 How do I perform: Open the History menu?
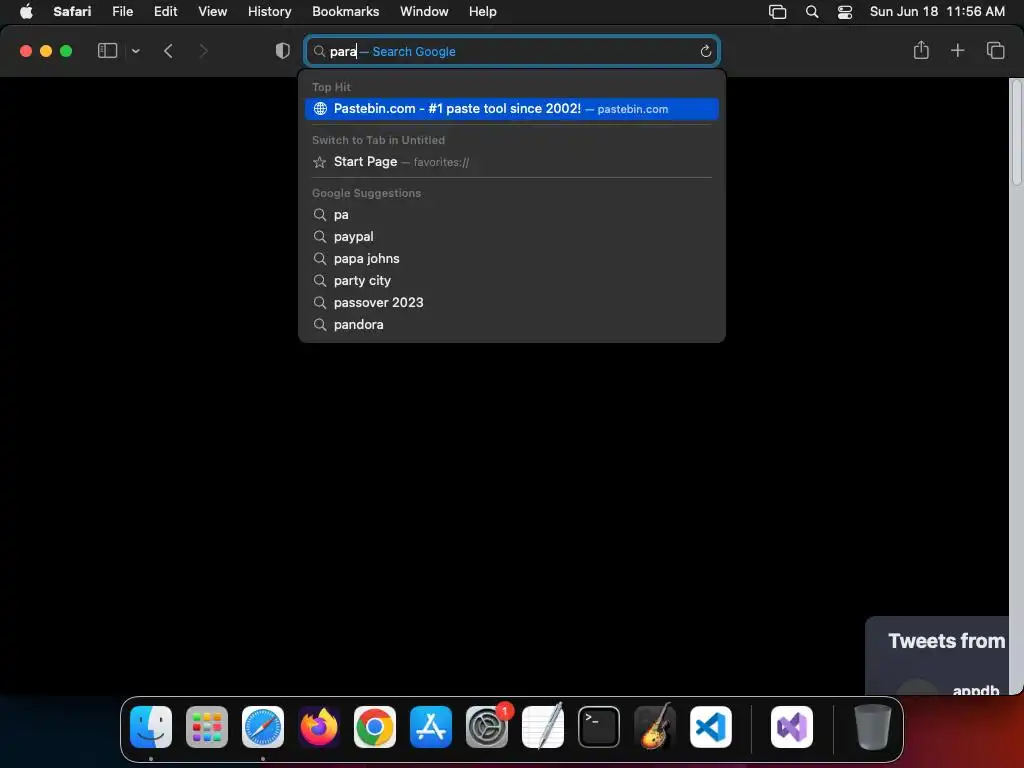[269, 12]
